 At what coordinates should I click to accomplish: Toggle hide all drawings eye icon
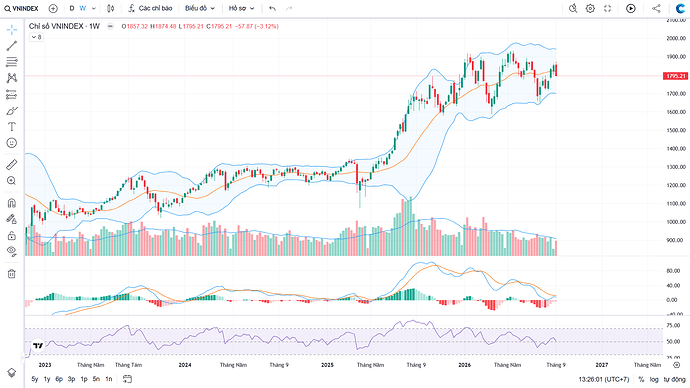pyautogui.click(x=12, y=252)
